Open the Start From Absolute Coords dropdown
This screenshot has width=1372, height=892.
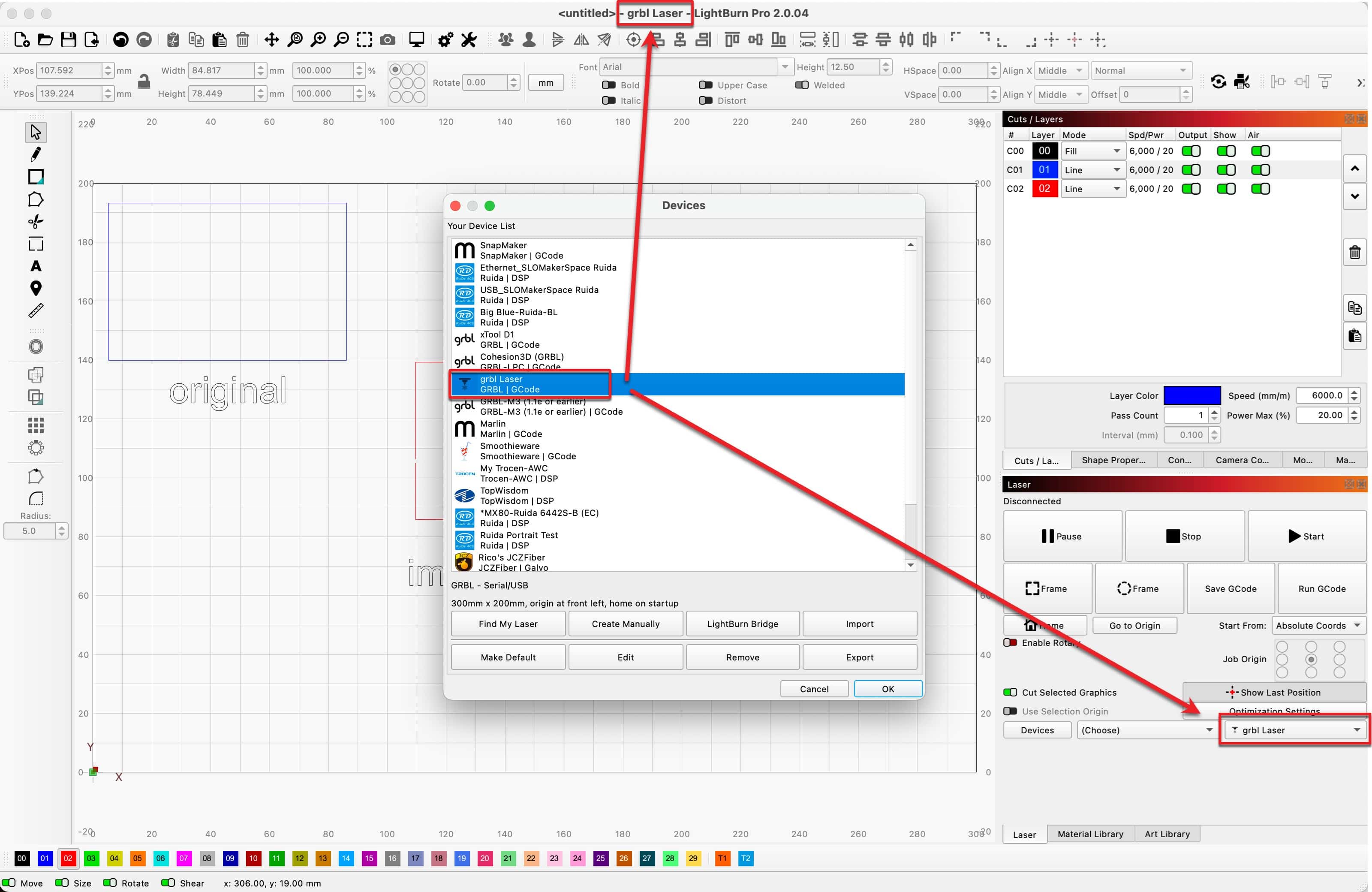point(1319,625)
